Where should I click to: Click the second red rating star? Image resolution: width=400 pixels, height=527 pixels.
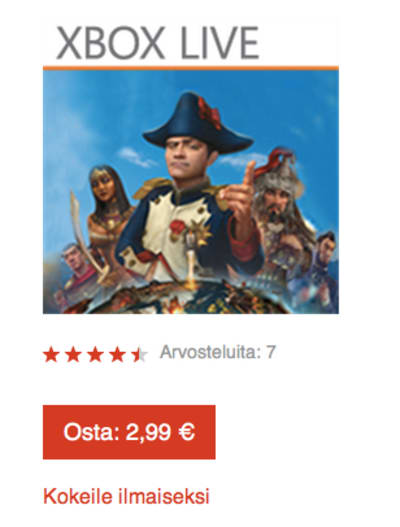(73, 355)
